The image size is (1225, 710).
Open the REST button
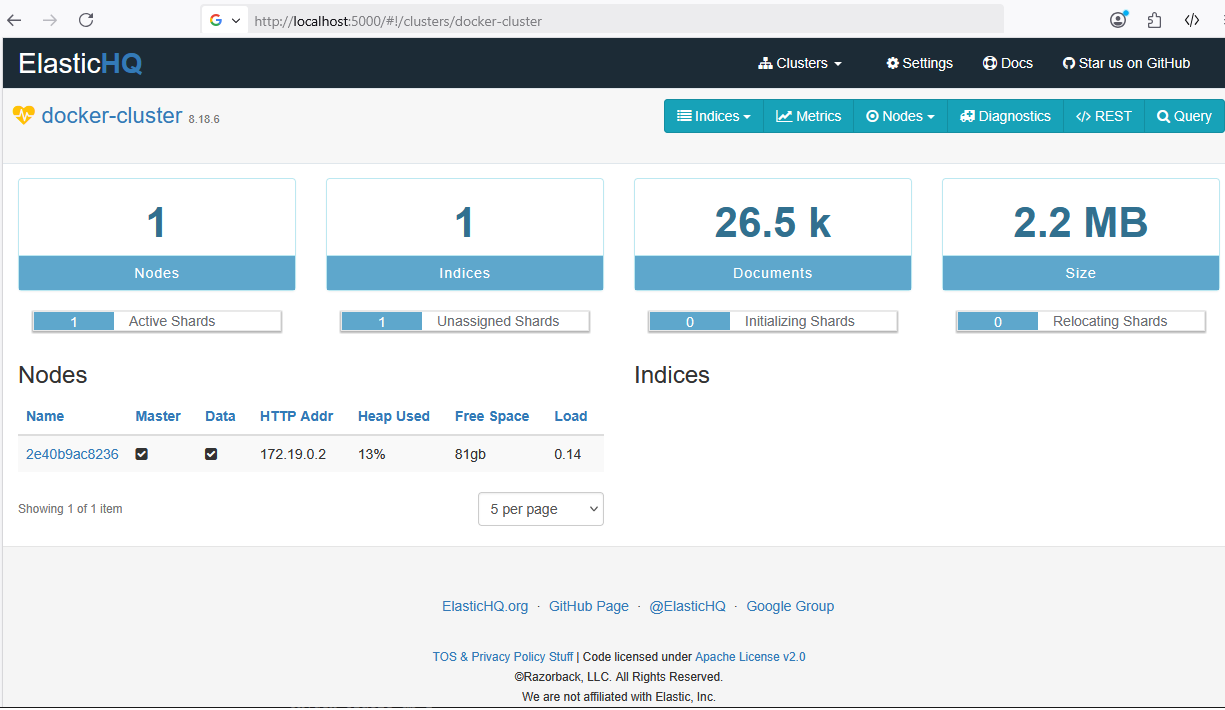tap(1103, 116)
